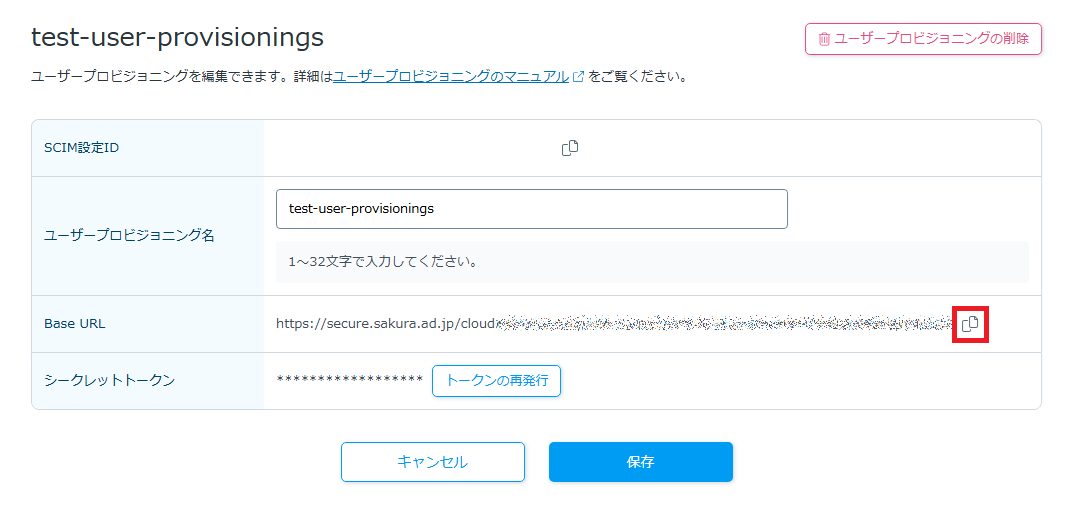
Task: Open the ユーザープロビジョニングのマニュアル link
Action: coord(451,76)
